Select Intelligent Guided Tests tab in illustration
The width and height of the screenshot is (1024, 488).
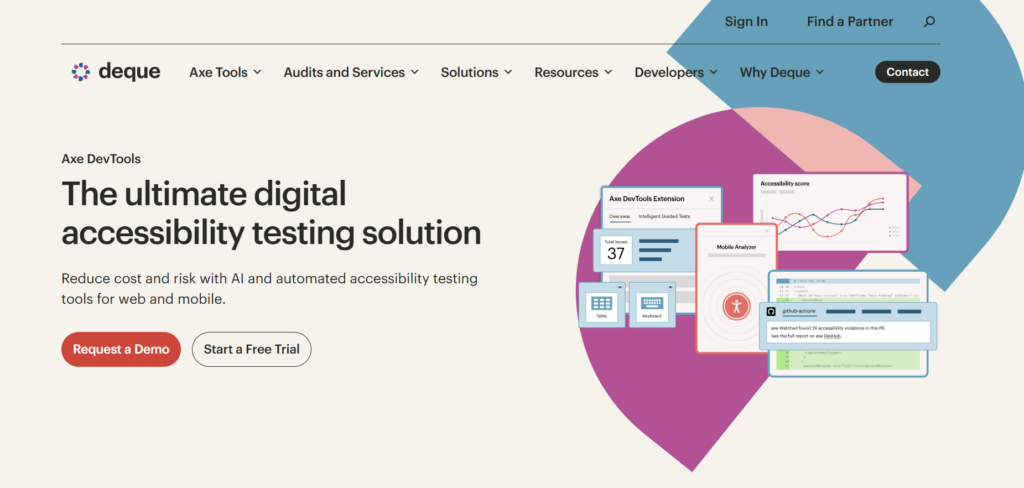664,216
